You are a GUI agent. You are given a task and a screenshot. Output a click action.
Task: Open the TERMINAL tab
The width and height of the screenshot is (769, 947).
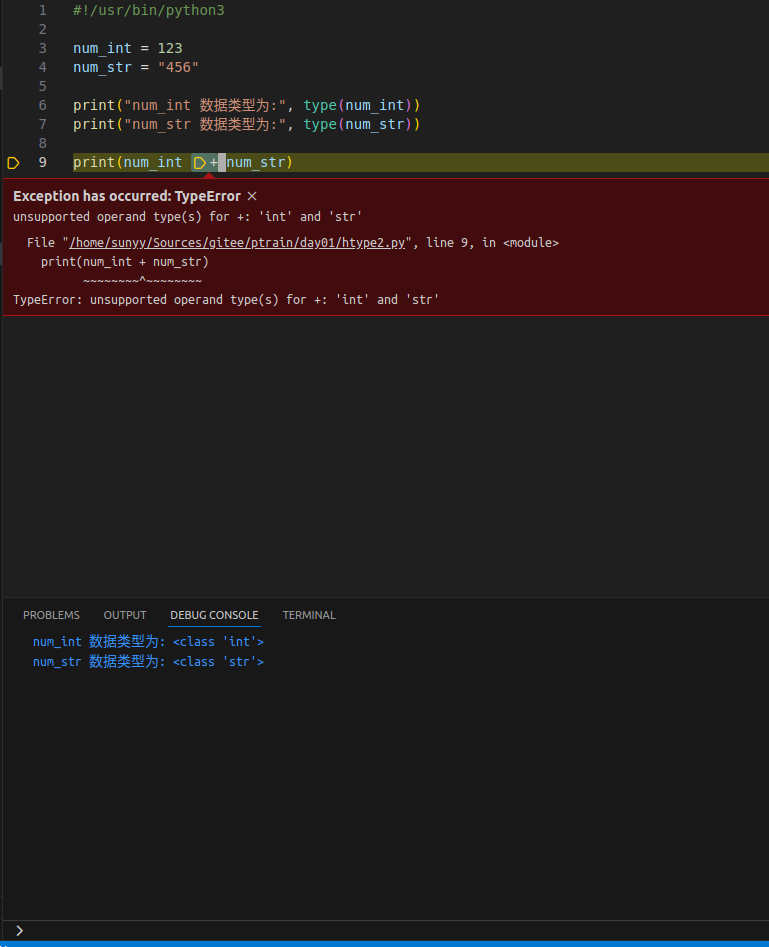tap(309, 615)
